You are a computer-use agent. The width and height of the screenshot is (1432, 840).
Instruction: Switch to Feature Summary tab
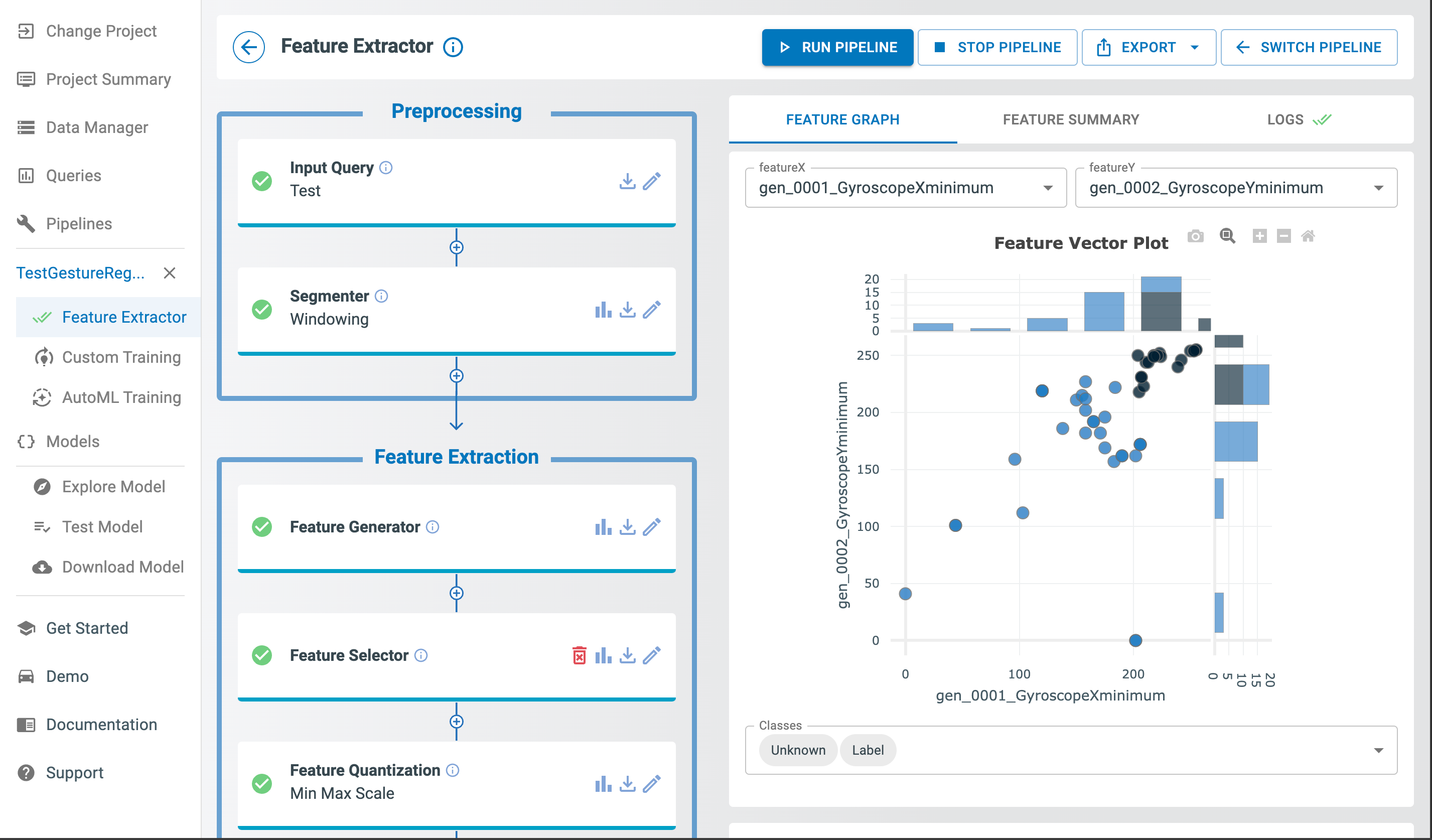[1071, 119]
